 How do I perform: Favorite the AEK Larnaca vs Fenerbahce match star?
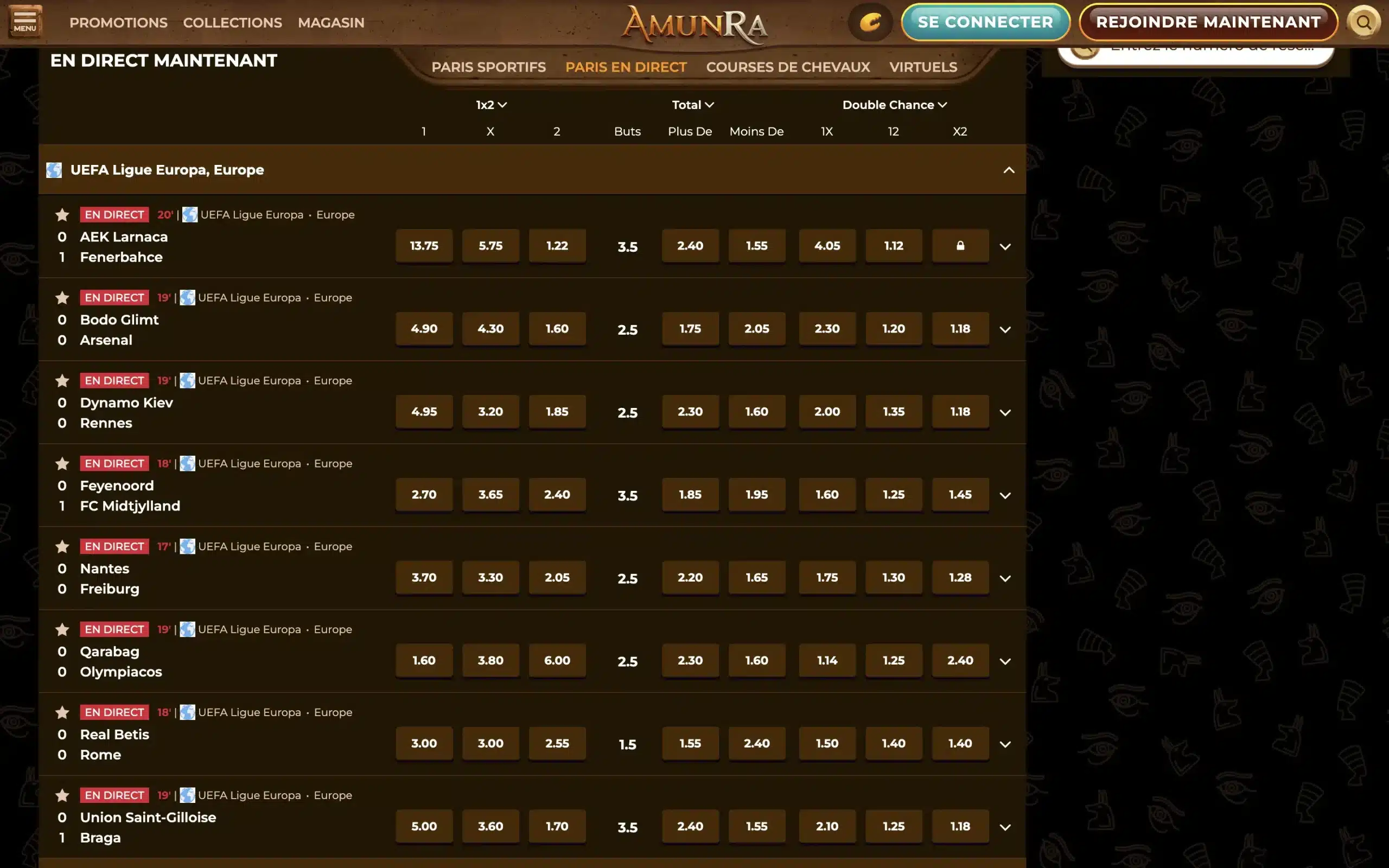pos(62,215)
